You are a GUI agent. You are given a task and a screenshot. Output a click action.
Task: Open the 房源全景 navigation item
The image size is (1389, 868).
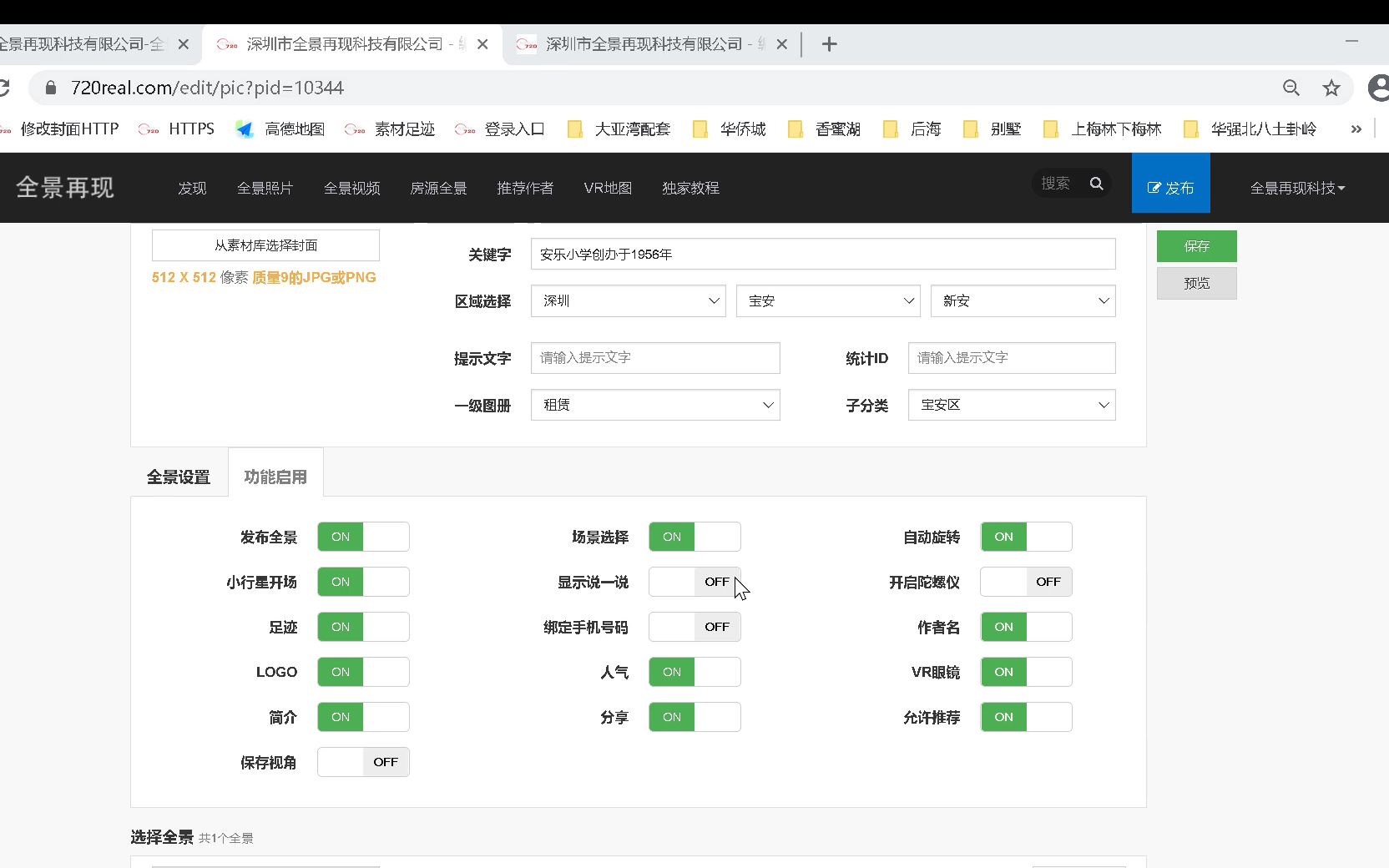click(x=438, y=188)
